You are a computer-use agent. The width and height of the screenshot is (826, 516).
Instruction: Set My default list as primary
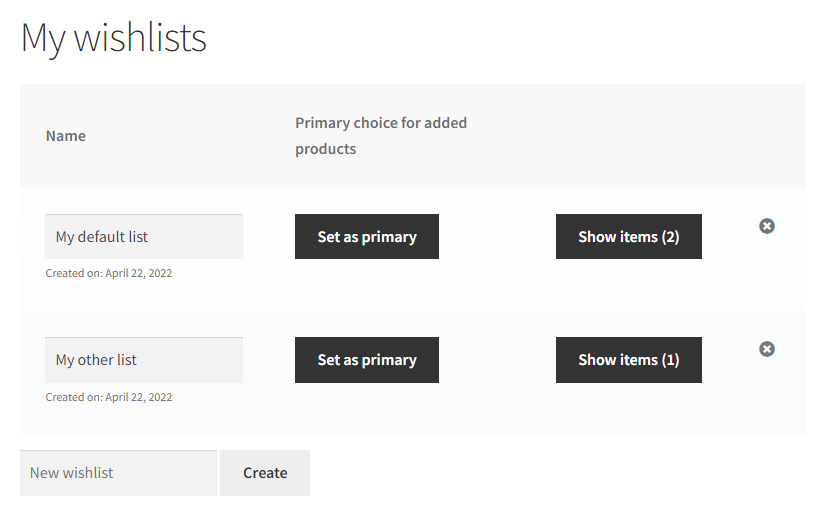[x=367, y=237]
